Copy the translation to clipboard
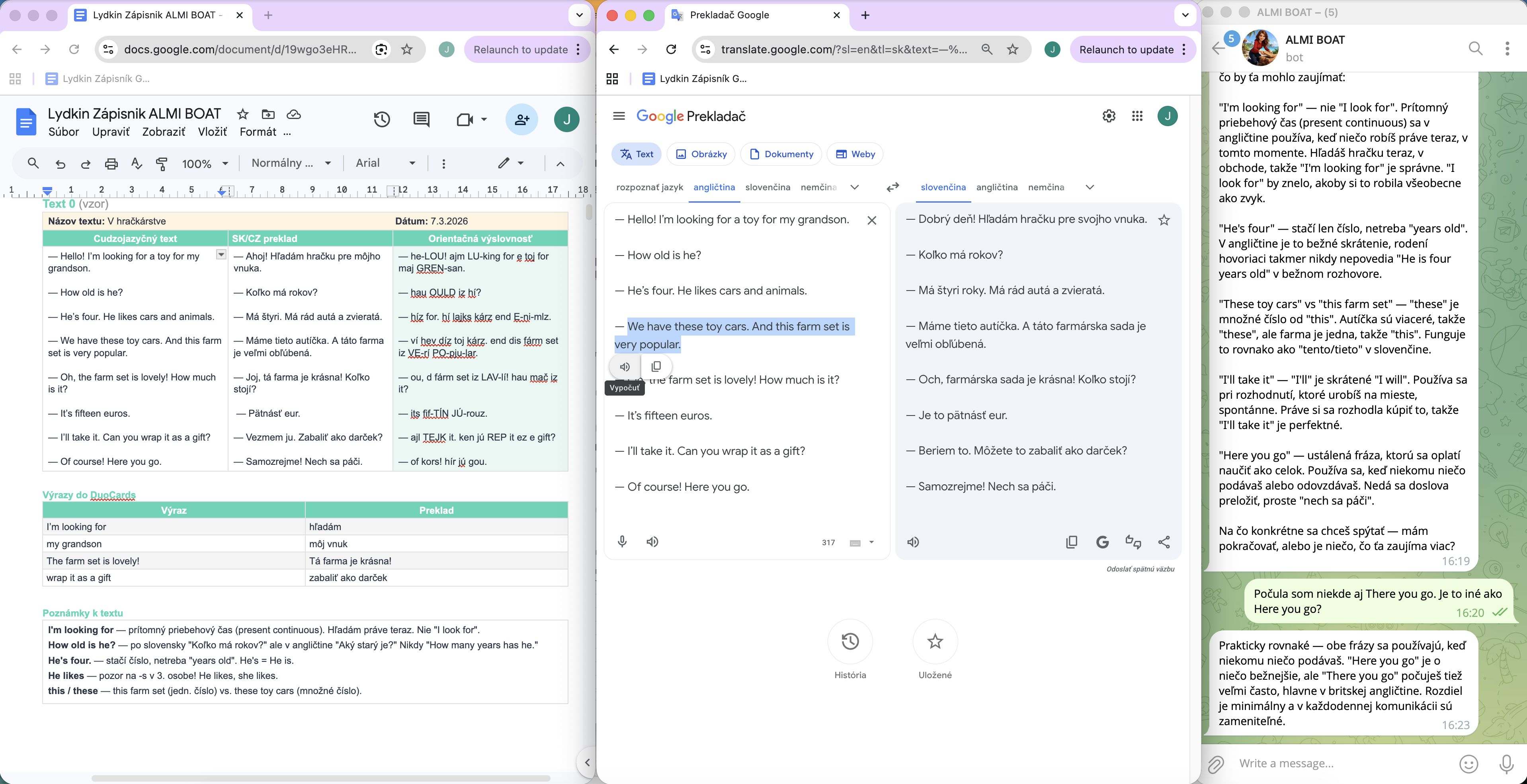The height and width of the screenshot is (784, 1527). point(1071,542)
